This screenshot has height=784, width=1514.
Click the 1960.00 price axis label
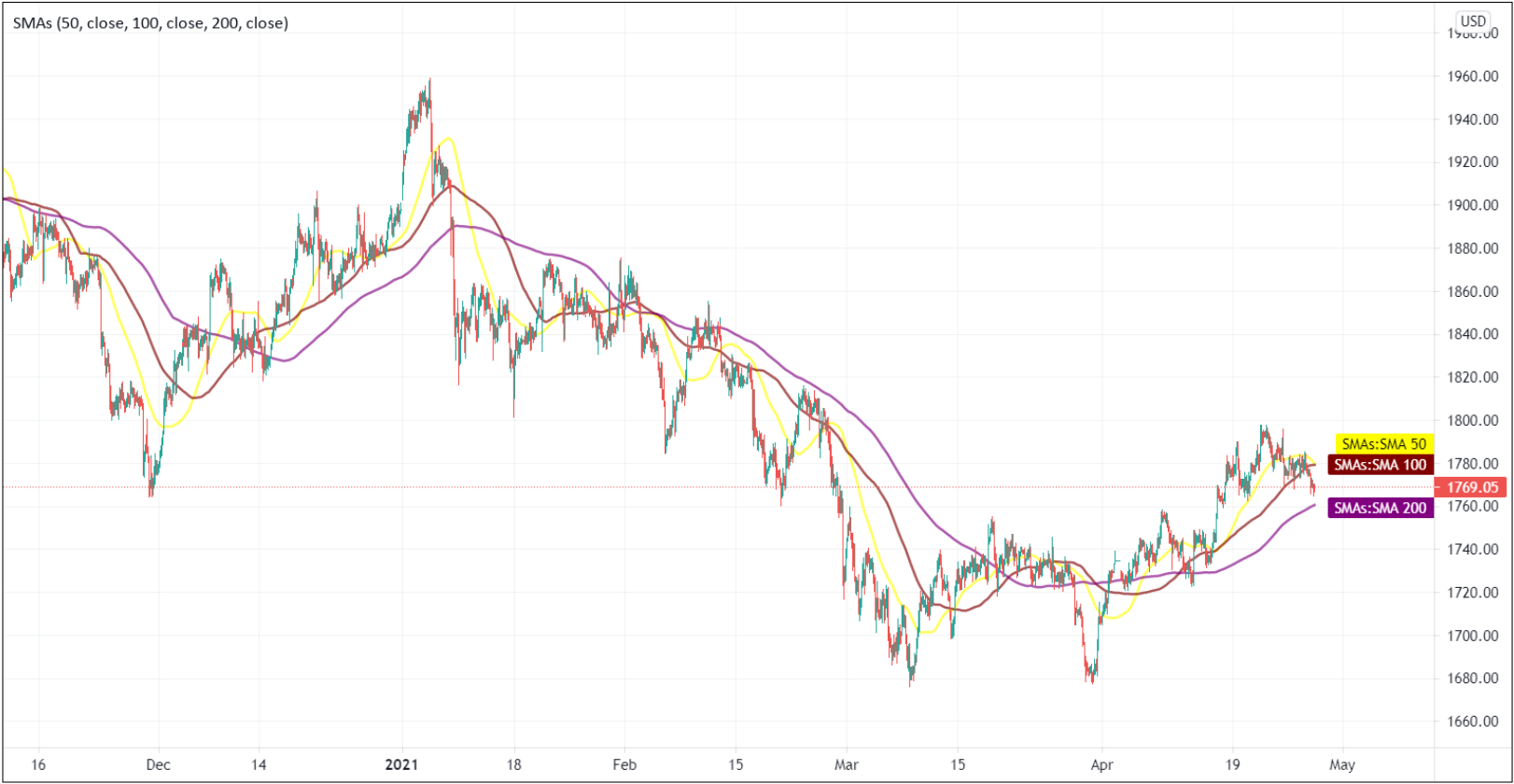(x=1472, y=77)
